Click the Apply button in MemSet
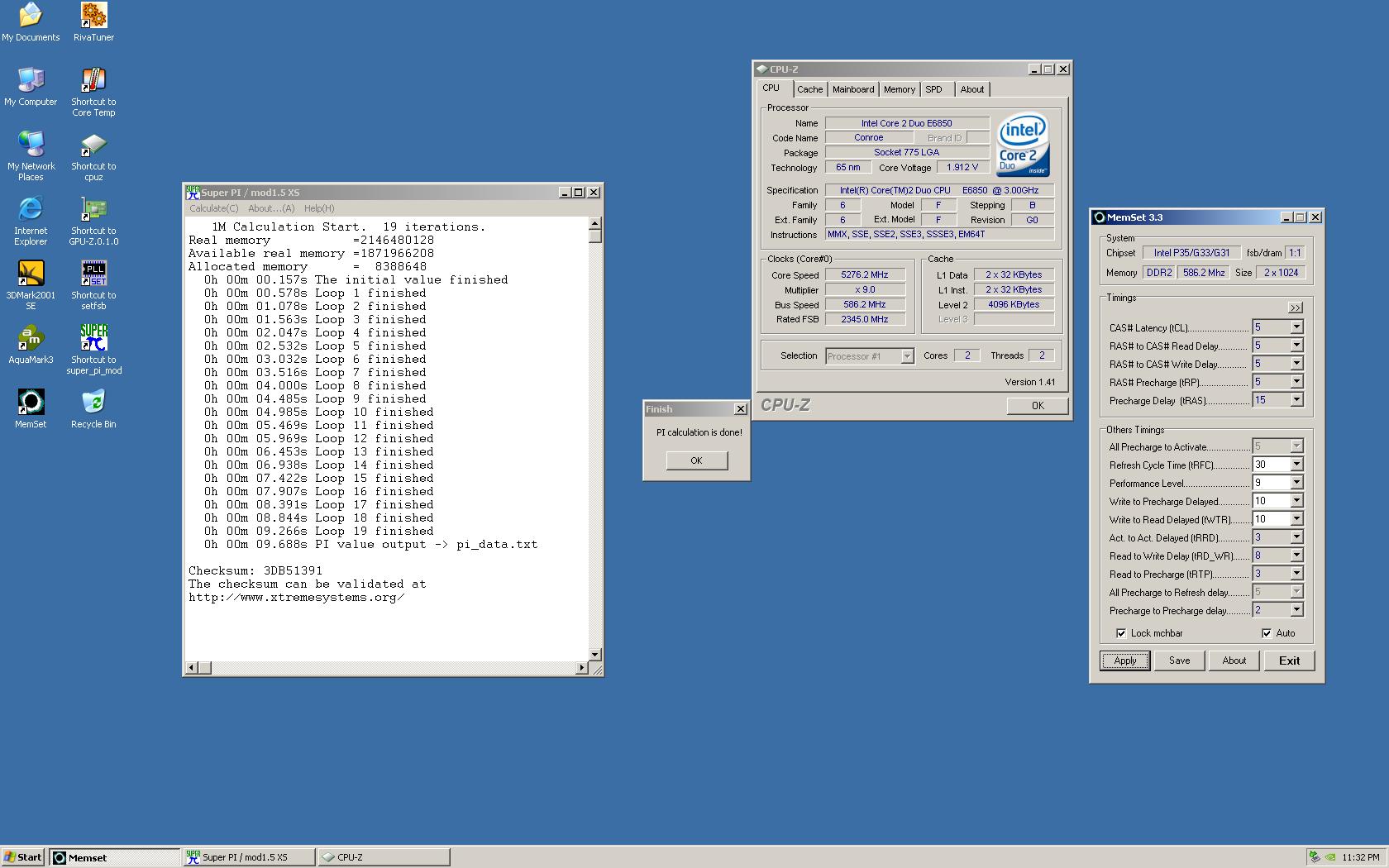 tap(1125, 661)
